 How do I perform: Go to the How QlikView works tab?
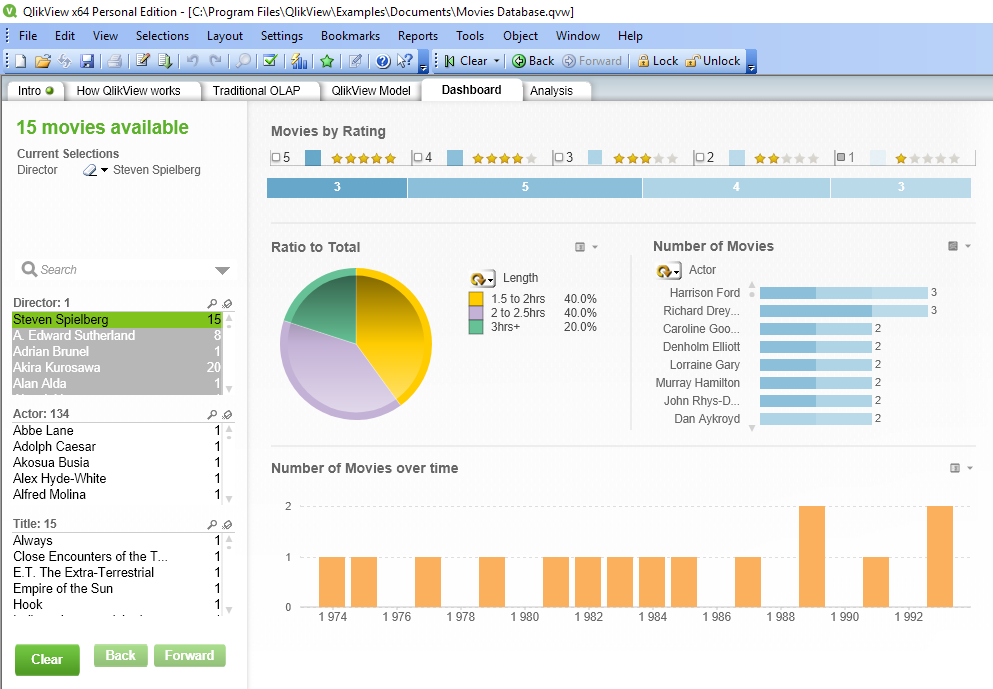coord(129,91)
